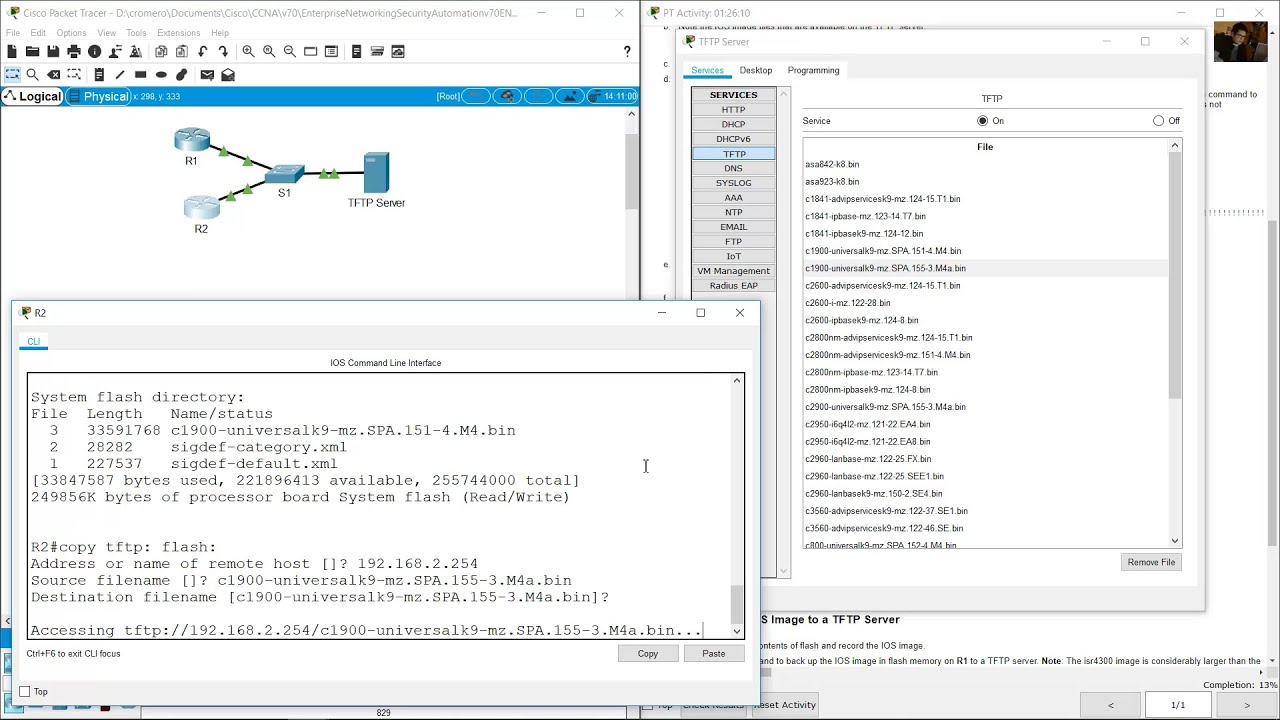This screenshot has width=1280, height=720.
Task: Click the Undo arrow icon
Action: coord(203,51)
